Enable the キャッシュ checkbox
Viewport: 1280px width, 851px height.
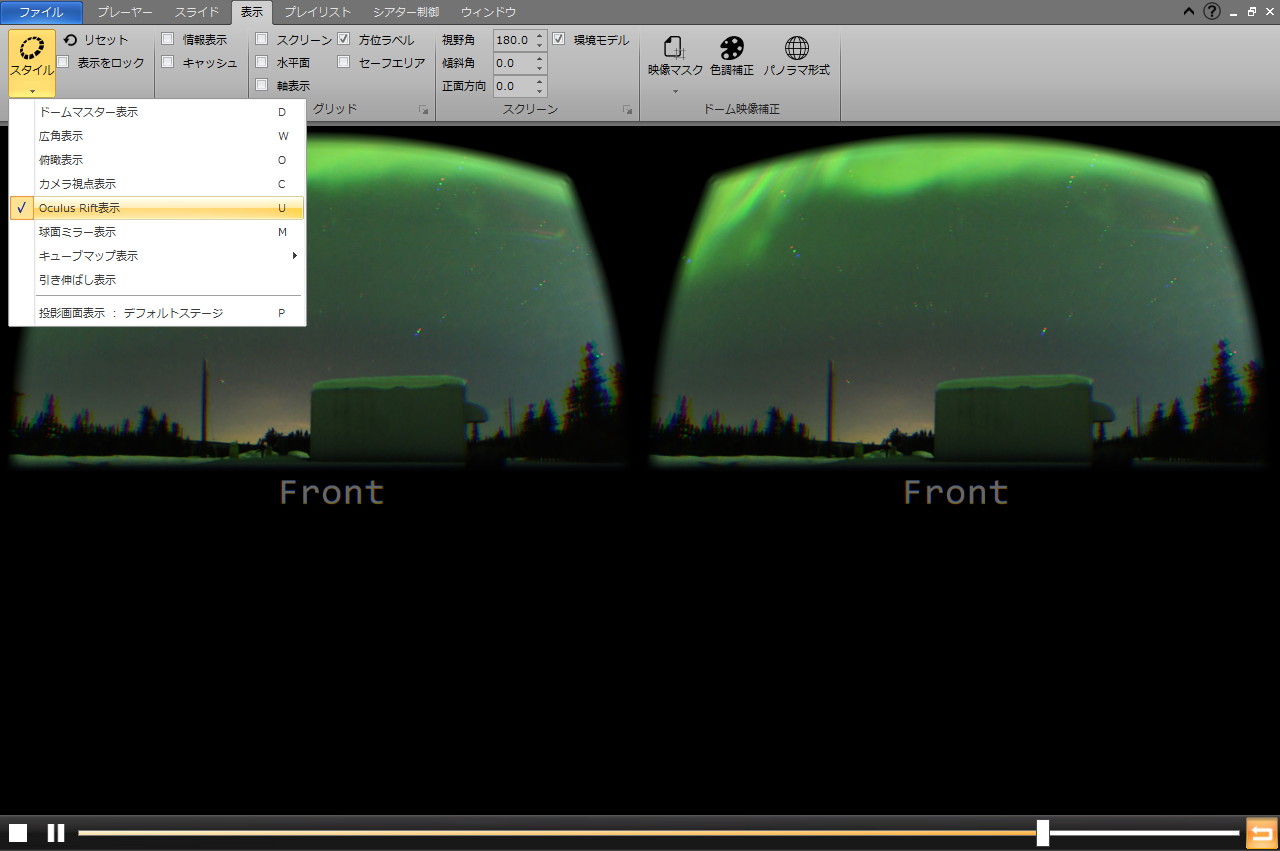click(x=168, y=62)
